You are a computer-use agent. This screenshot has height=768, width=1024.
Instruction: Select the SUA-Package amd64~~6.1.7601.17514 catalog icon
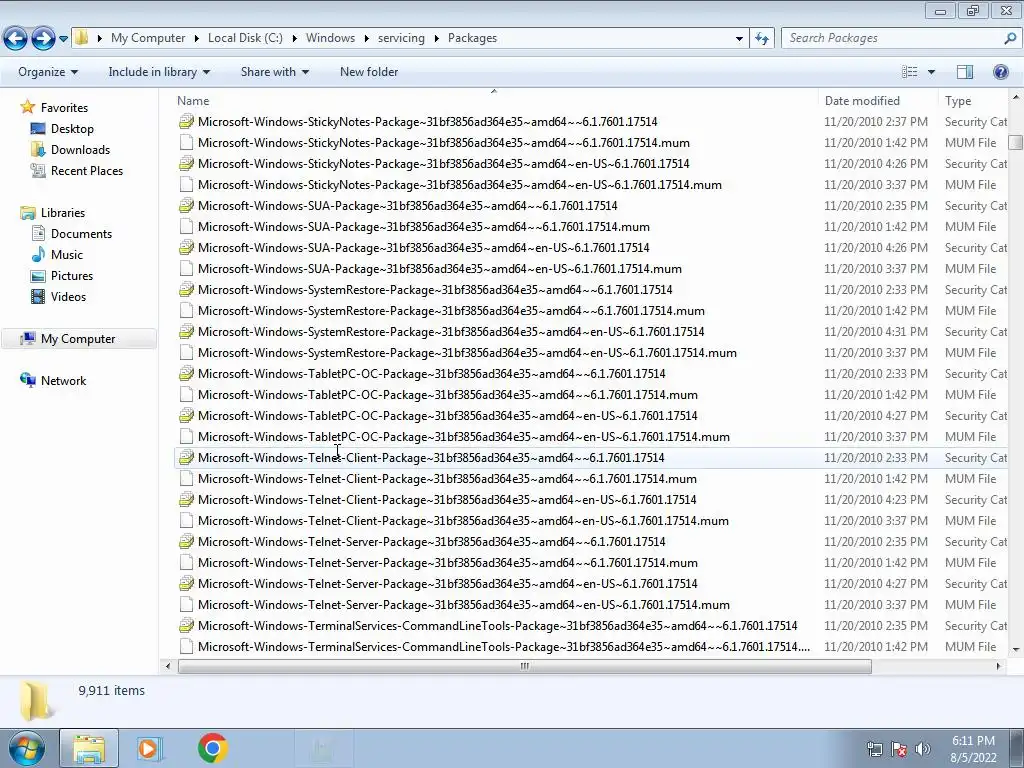pyautogui.click(x=186, y=205)
